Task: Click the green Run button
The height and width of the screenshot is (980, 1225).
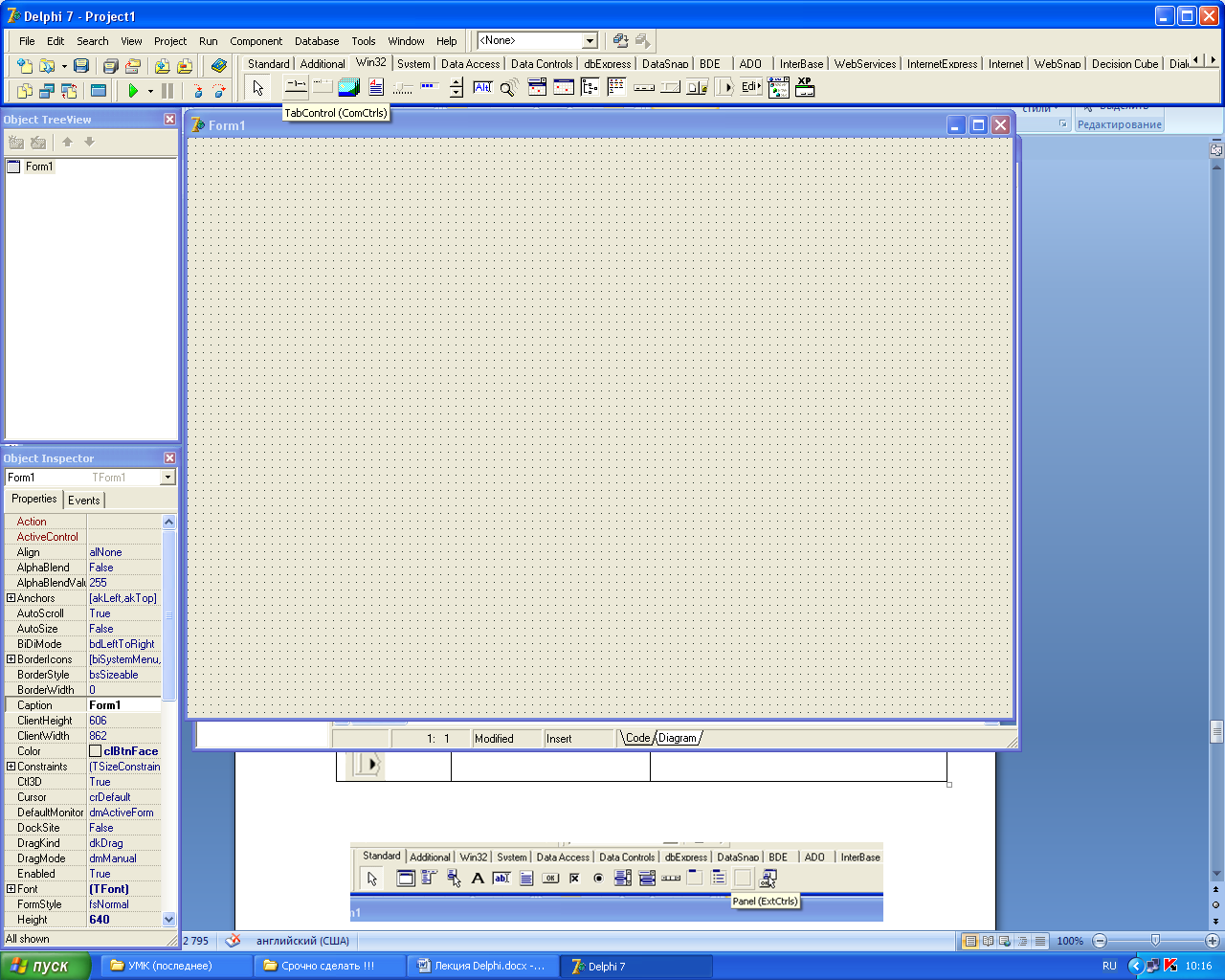Action: [133, 91]
